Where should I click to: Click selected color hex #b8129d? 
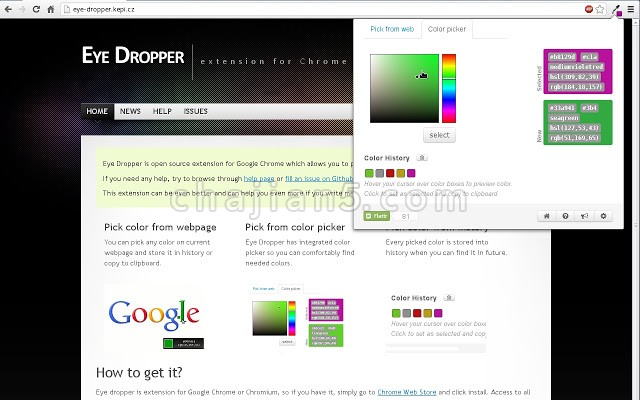(562, 57)
